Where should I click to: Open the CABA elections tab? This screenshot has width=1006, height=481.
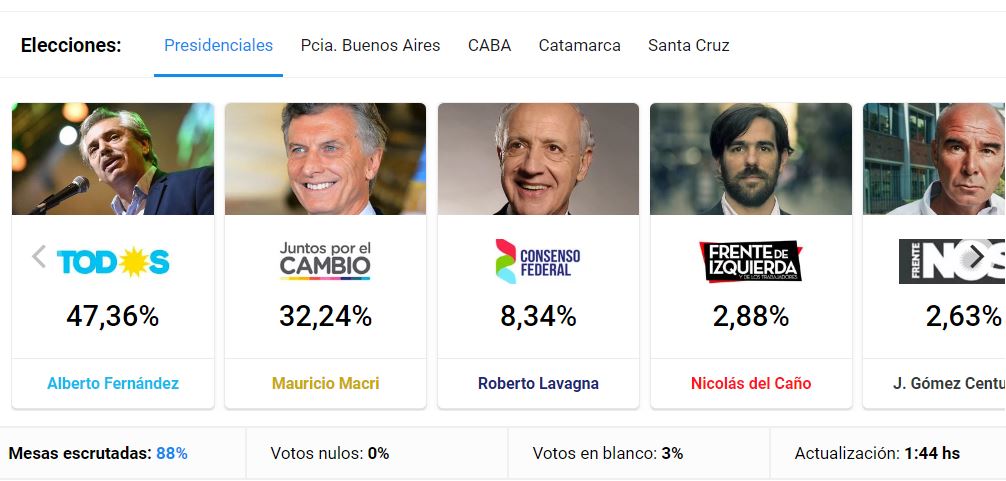tap(489, 45)
